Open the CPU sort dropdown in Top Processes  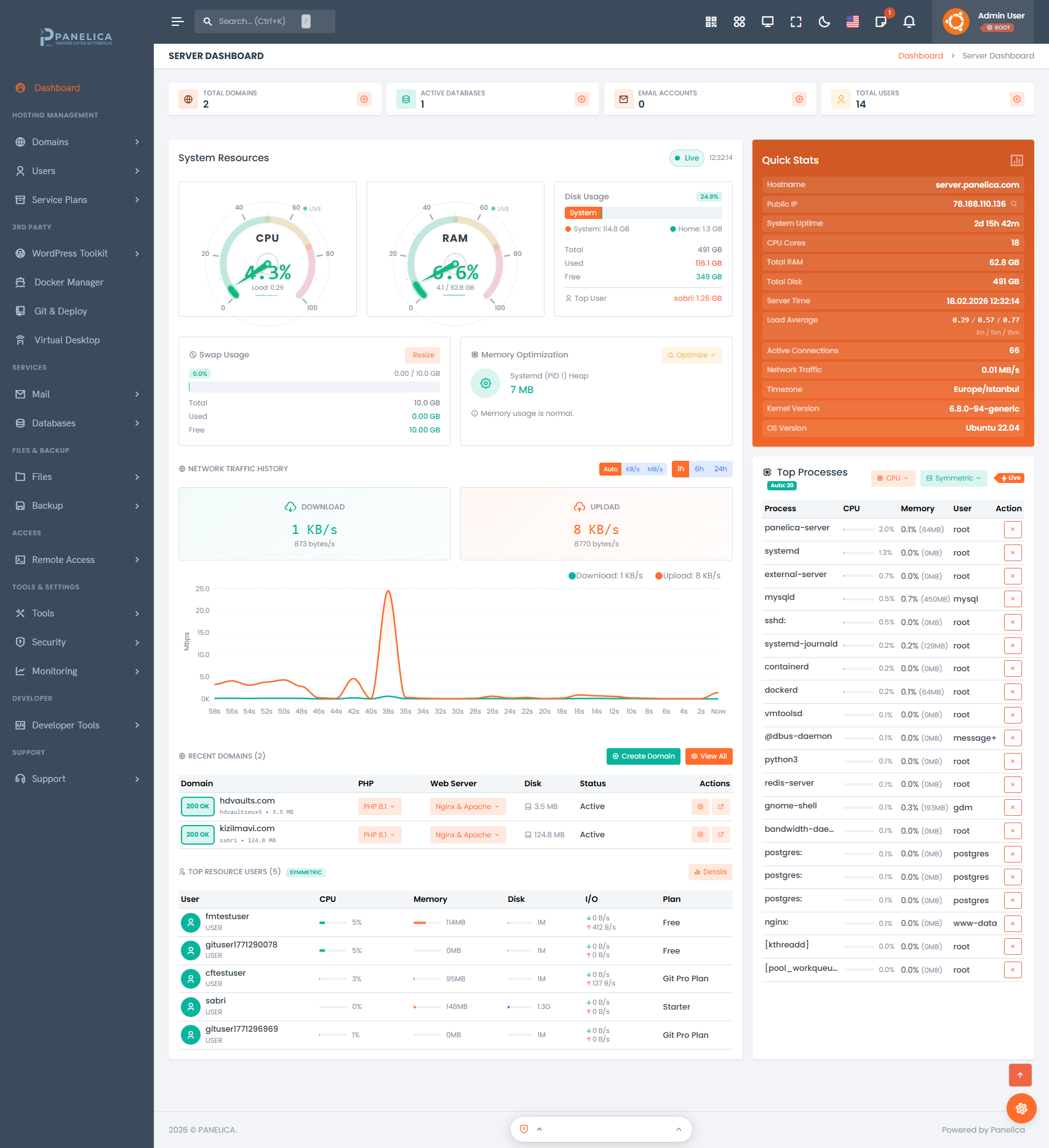coord(893,478)
